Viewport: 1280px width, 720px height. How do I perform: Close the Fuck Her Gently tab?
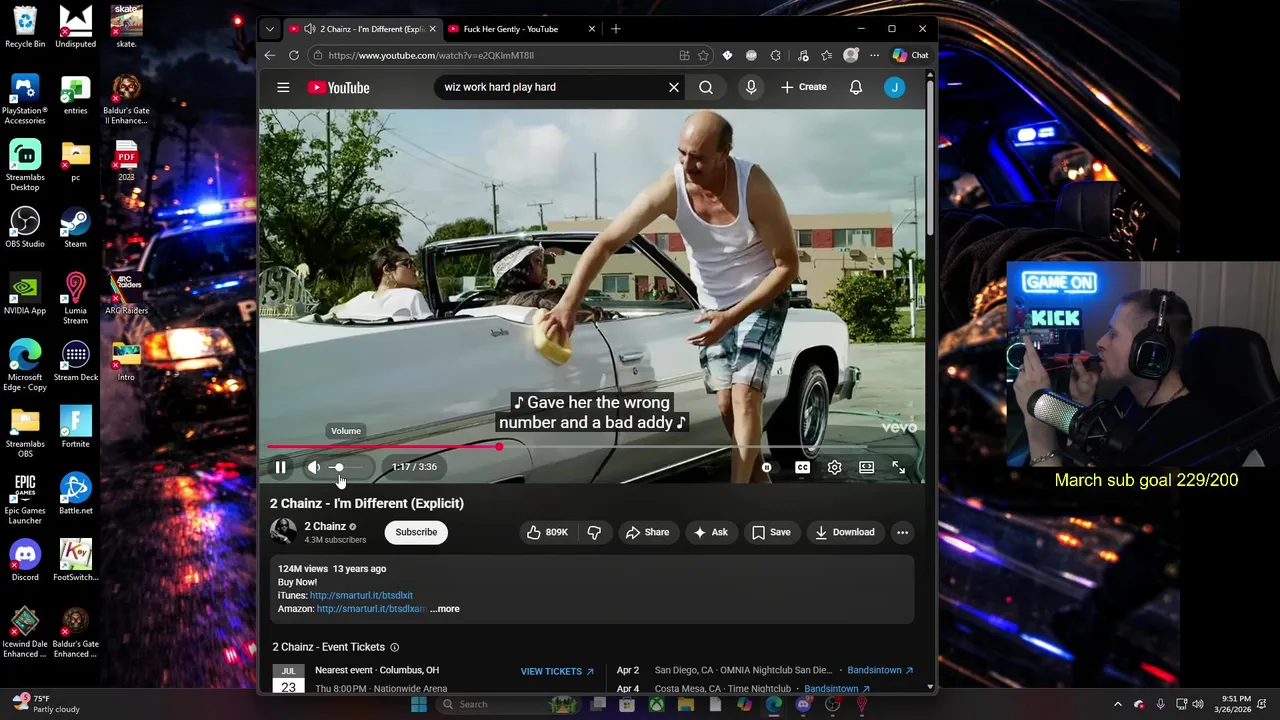(592, 29)
